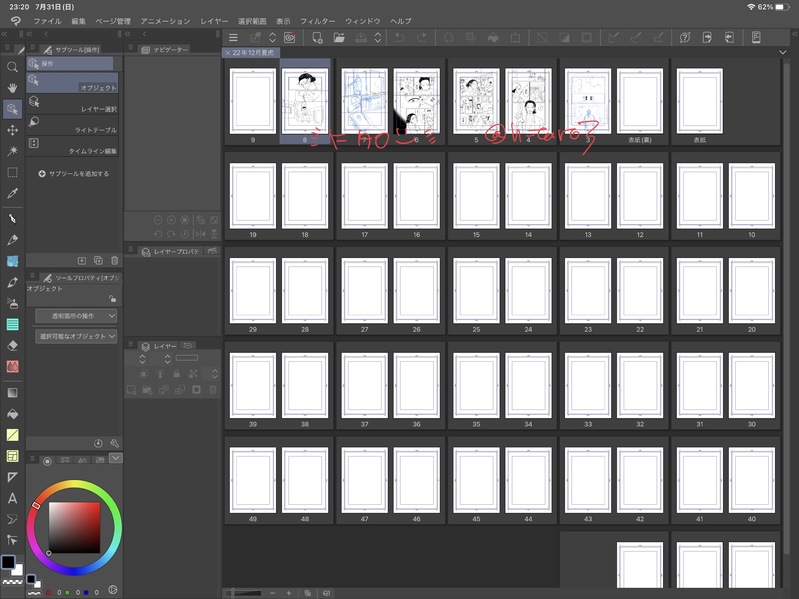Select the ライトテーブル subtool
This screenshot has height=599, width=799.
click(x=72, y=125)
